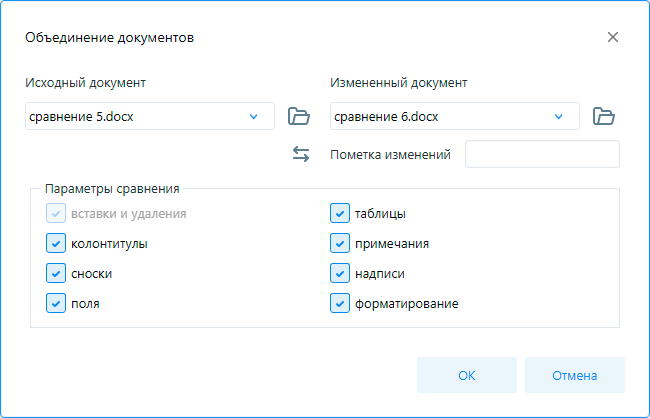Click the Параметры сравнения group heading
Screen dimensions: 650x418
tap(112, 188)
